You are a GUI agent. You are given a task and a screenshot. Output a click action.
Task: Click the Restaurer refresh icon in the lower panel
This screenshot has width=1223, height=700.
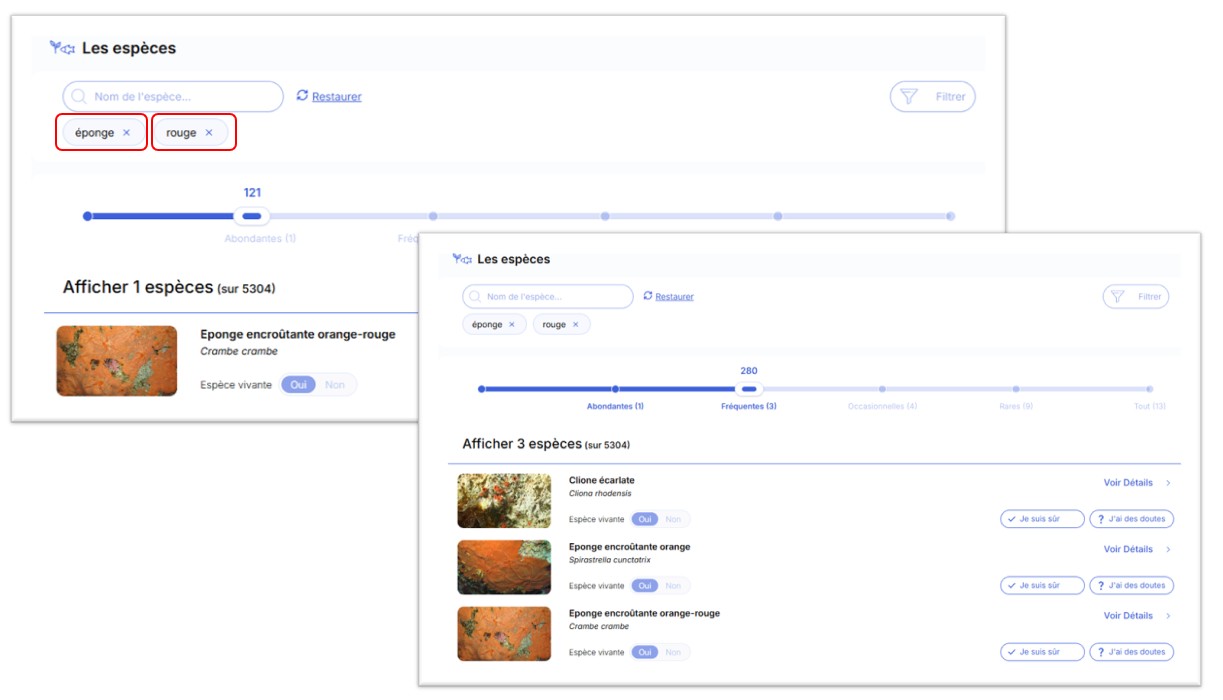[x=648, y=296]
